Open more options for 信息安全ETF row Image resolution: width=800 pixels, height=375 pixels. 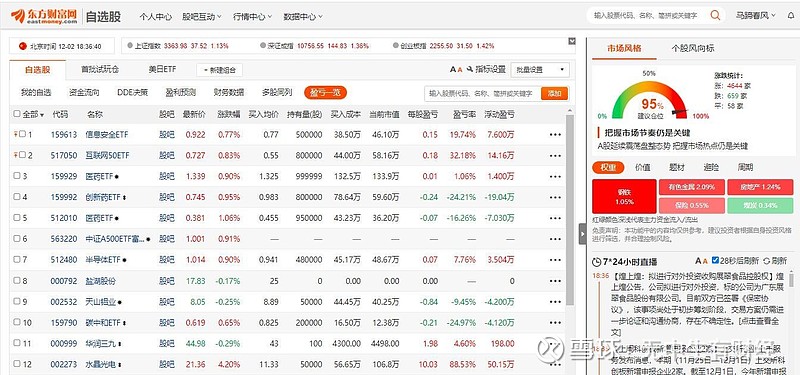555,135
